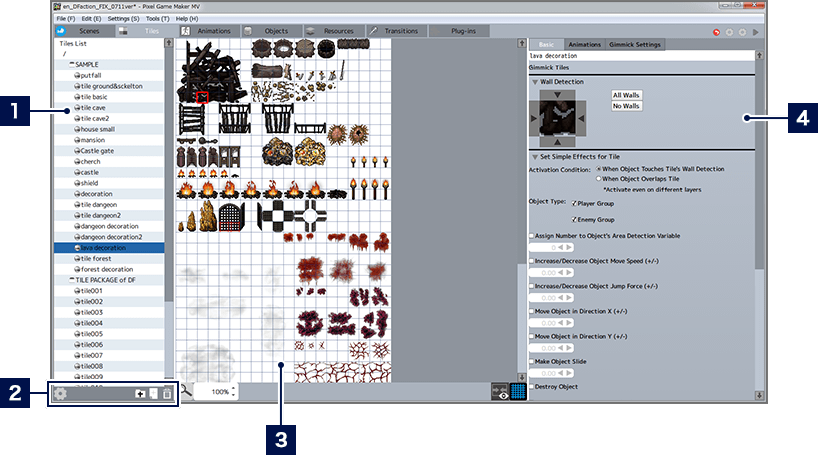Click the eye arrows preview toggle icon

[x=500, y=391]
